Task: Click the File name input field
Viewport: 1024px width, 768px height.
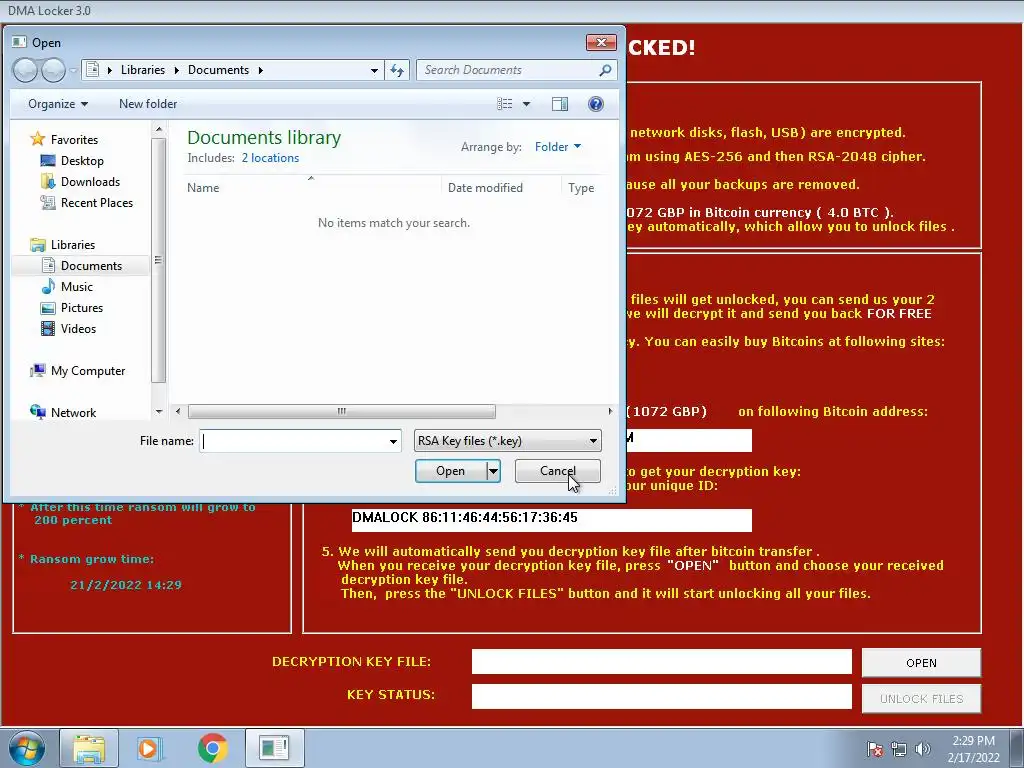Action: click(293, 441)
